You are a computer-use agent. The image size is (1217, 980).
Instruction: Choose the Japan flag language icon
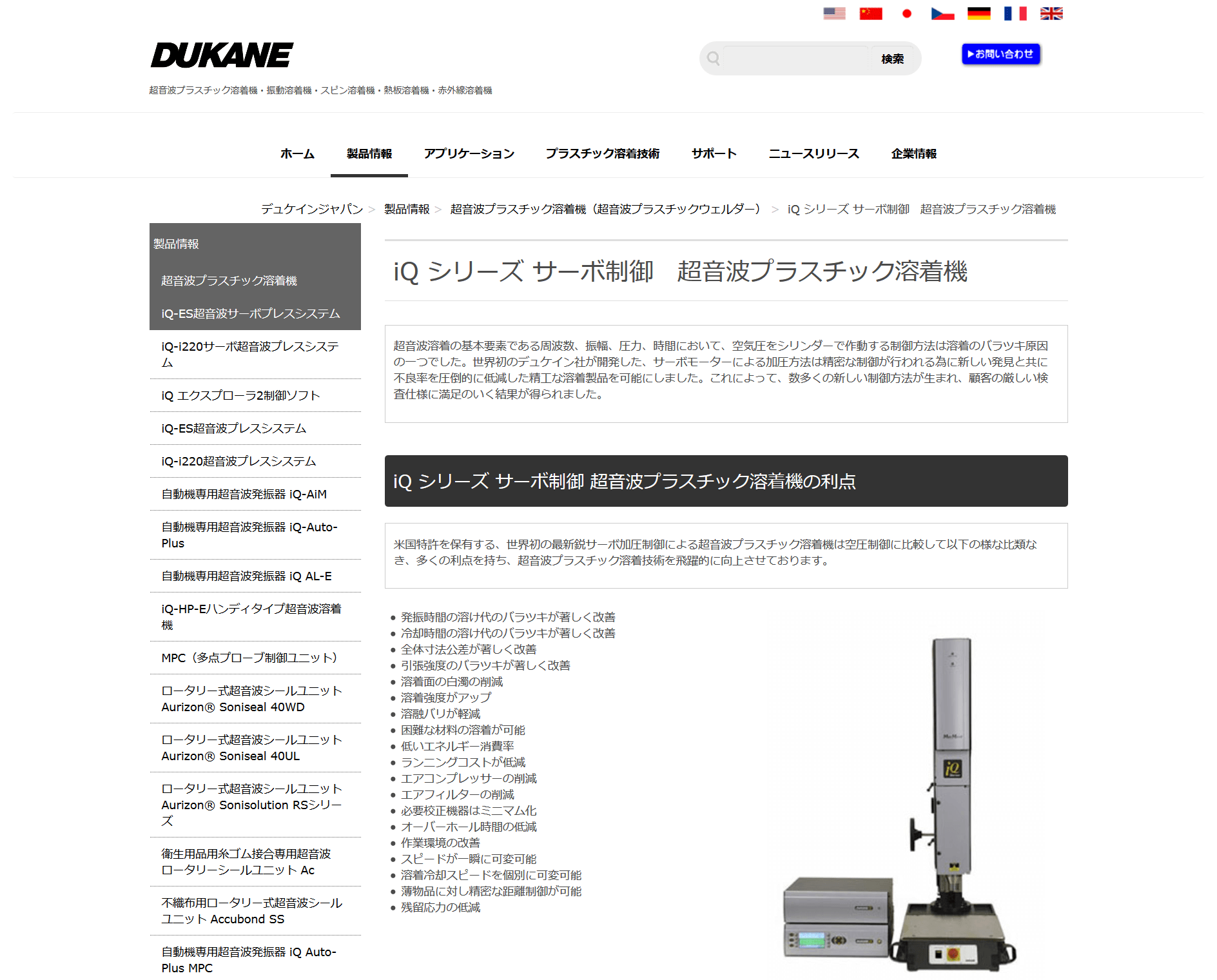click(906, 14)
